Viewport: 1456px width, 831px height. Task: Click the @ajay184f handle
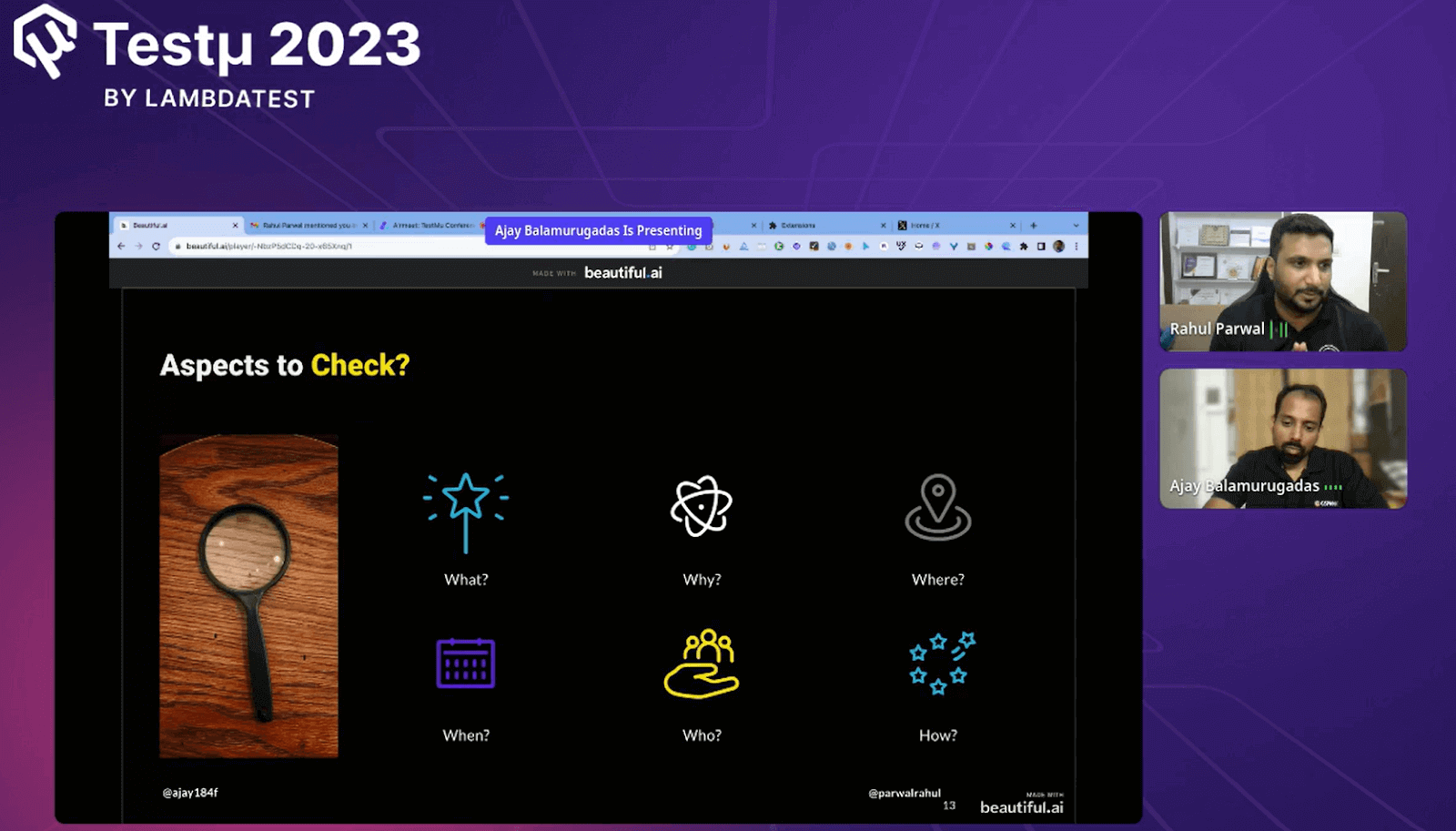coord(190,793)
